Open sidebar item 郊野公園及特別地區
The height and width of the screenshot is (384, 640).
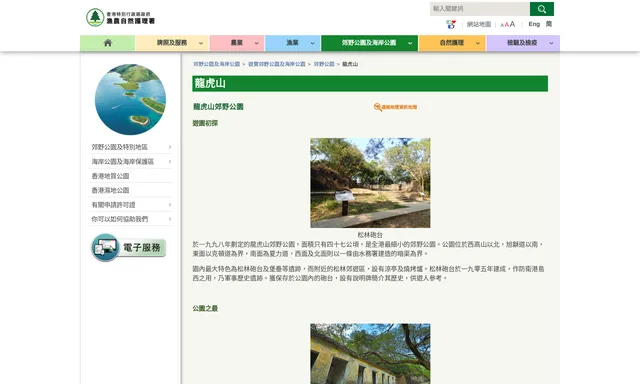120,147
